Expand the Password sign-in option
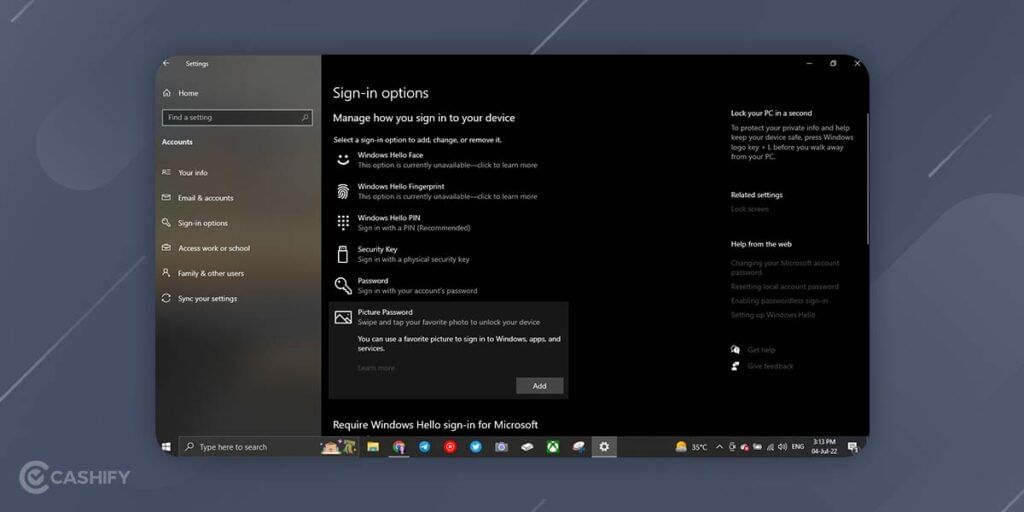The width and height of the screenshot is (1024, 512). point(449,285)
